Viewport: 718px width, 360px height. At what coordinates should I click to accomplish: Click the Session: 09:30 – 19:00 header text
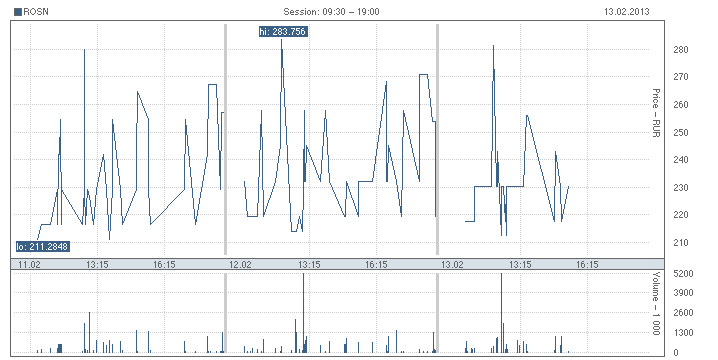point(331,12)
